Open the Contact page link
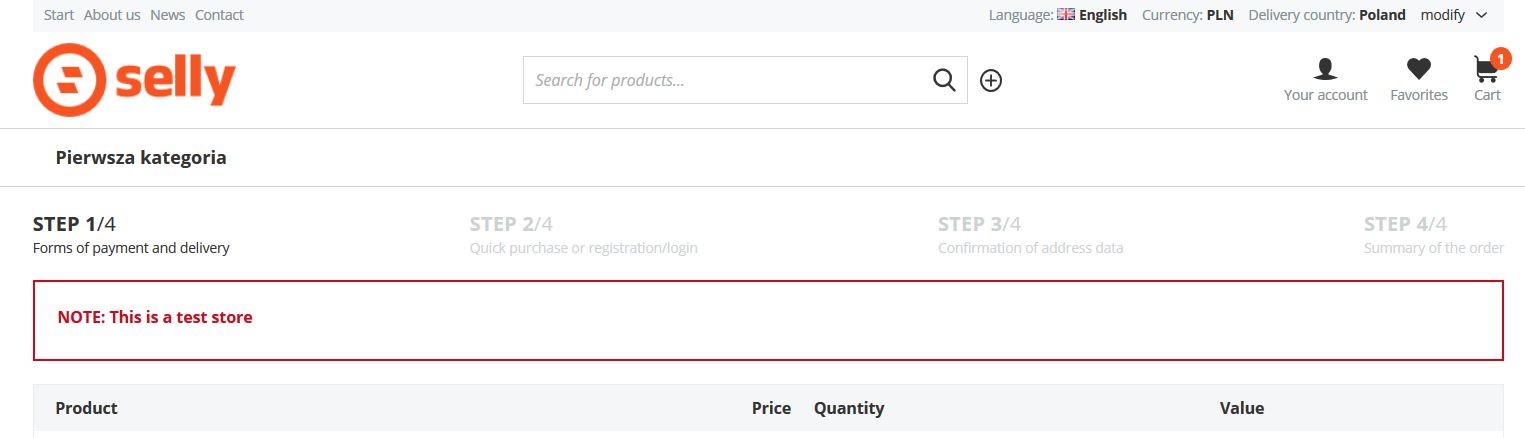 pyautogui.click(x=219, y=15)
